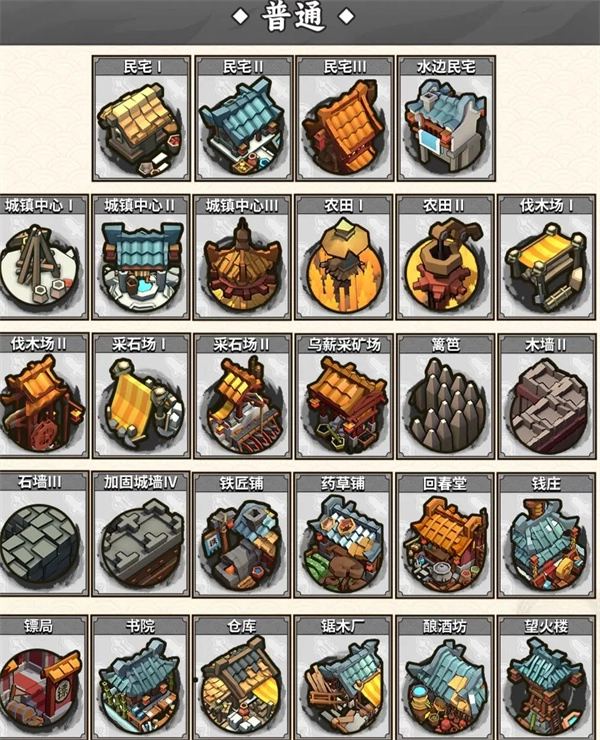Click the 钱庄 bank building icon
The width and height of the screenshot is (600, 740).
click(x=547, y=544)
